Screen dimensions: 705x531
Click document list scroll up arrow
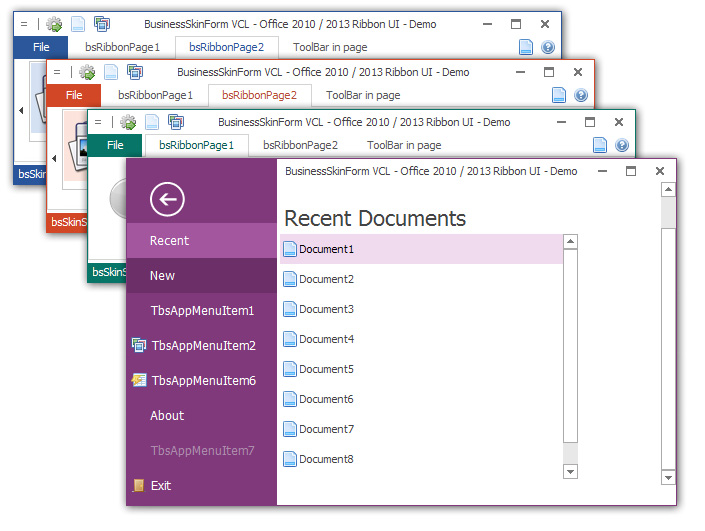coord(570,242)
